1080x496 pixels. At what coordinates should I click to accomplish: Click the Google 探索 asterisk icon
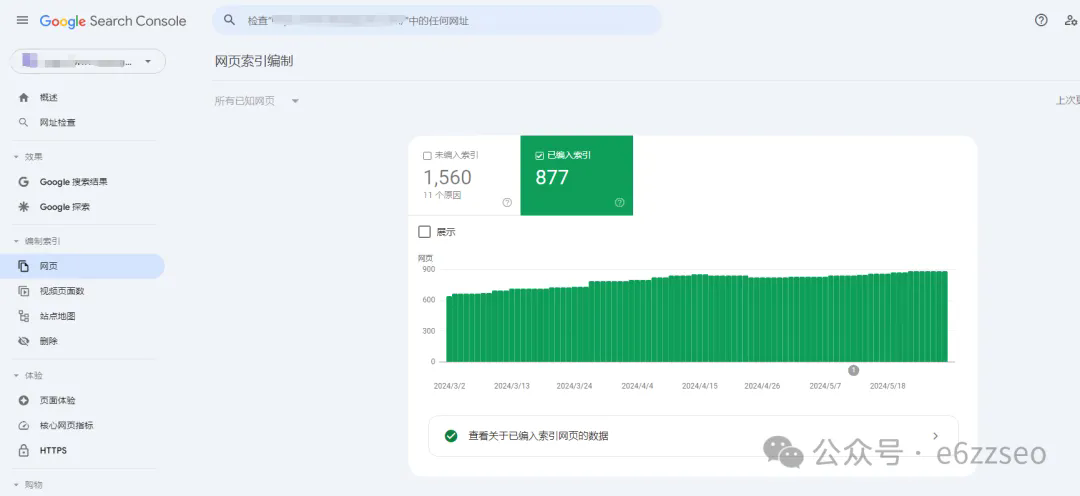point(23,207)
